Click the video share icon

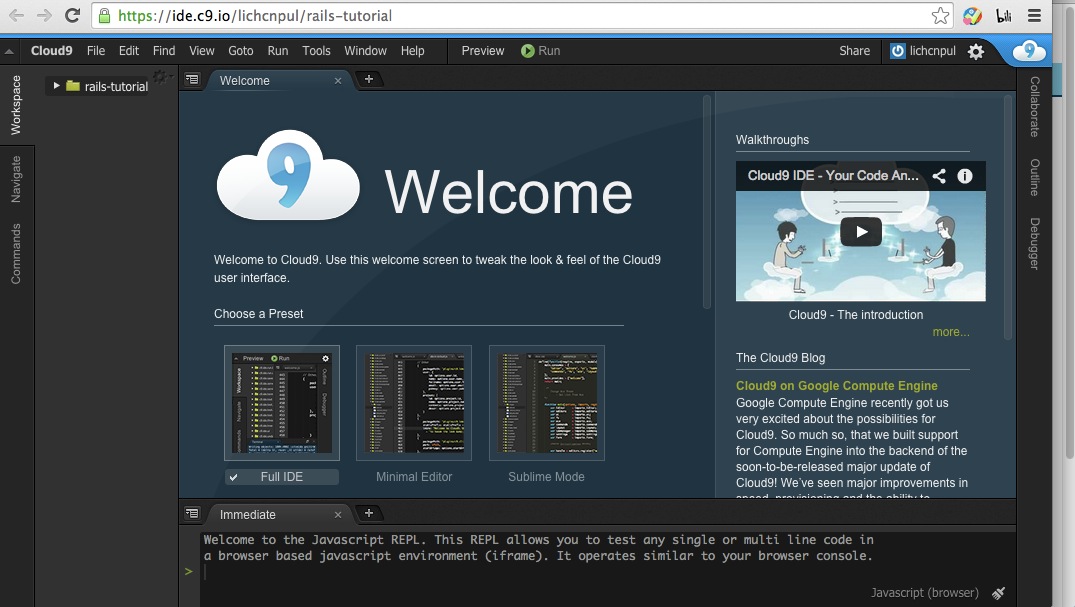coord(939,176)
